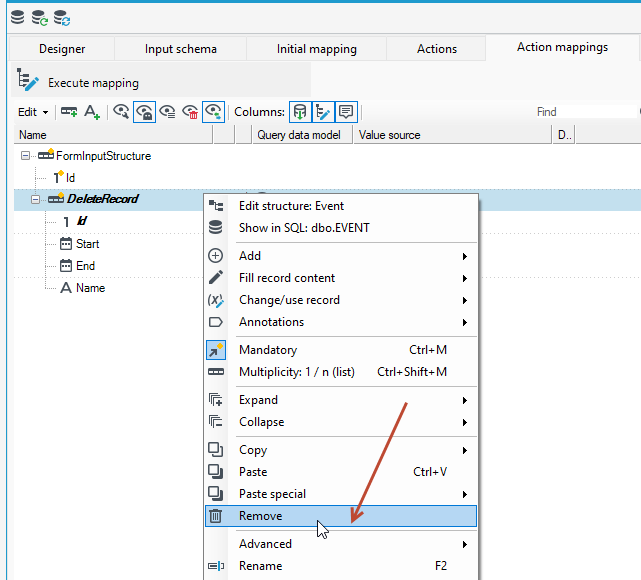Click the rename icon beside Rename

[216, 566]
